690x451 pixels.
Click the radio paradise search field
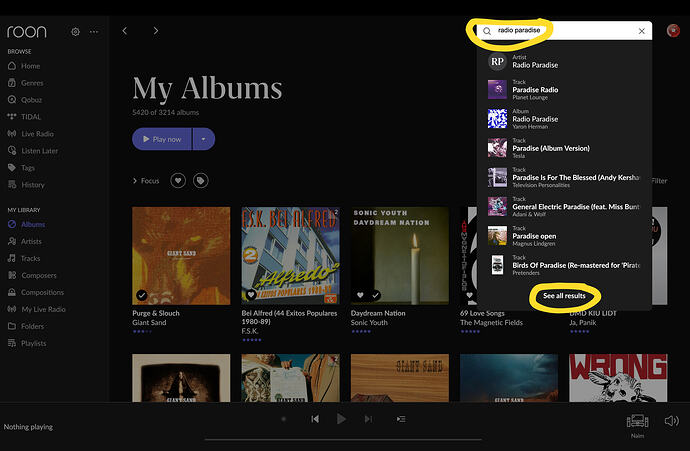tap(565, 31)
